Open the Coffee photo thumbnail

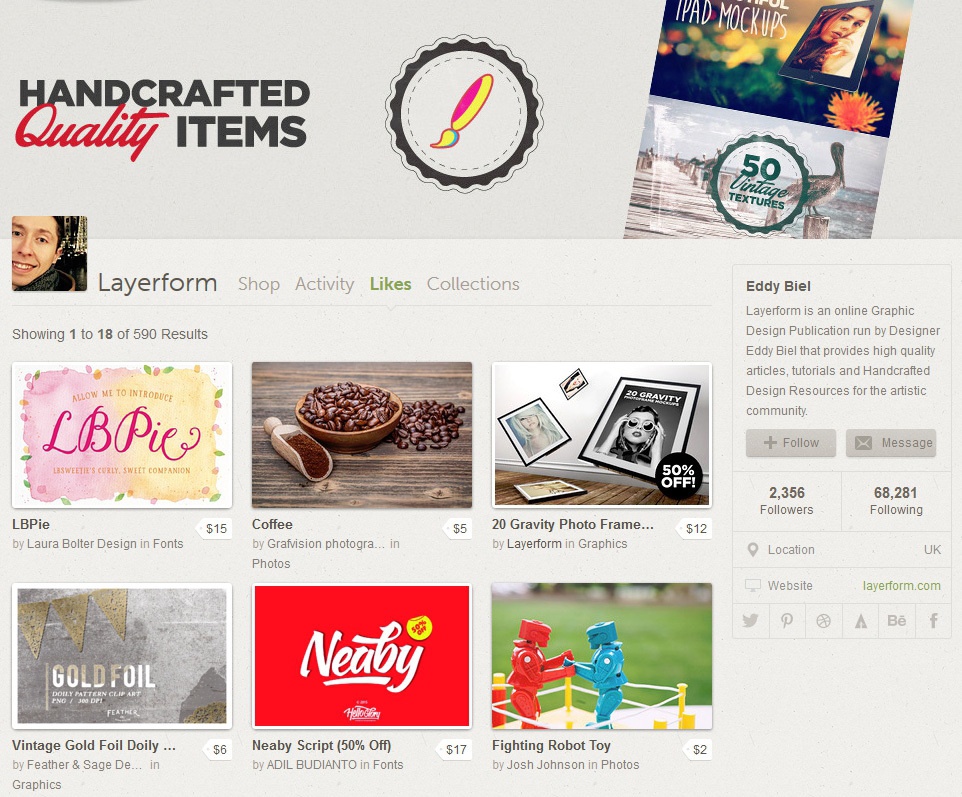(x=362, y=435)
